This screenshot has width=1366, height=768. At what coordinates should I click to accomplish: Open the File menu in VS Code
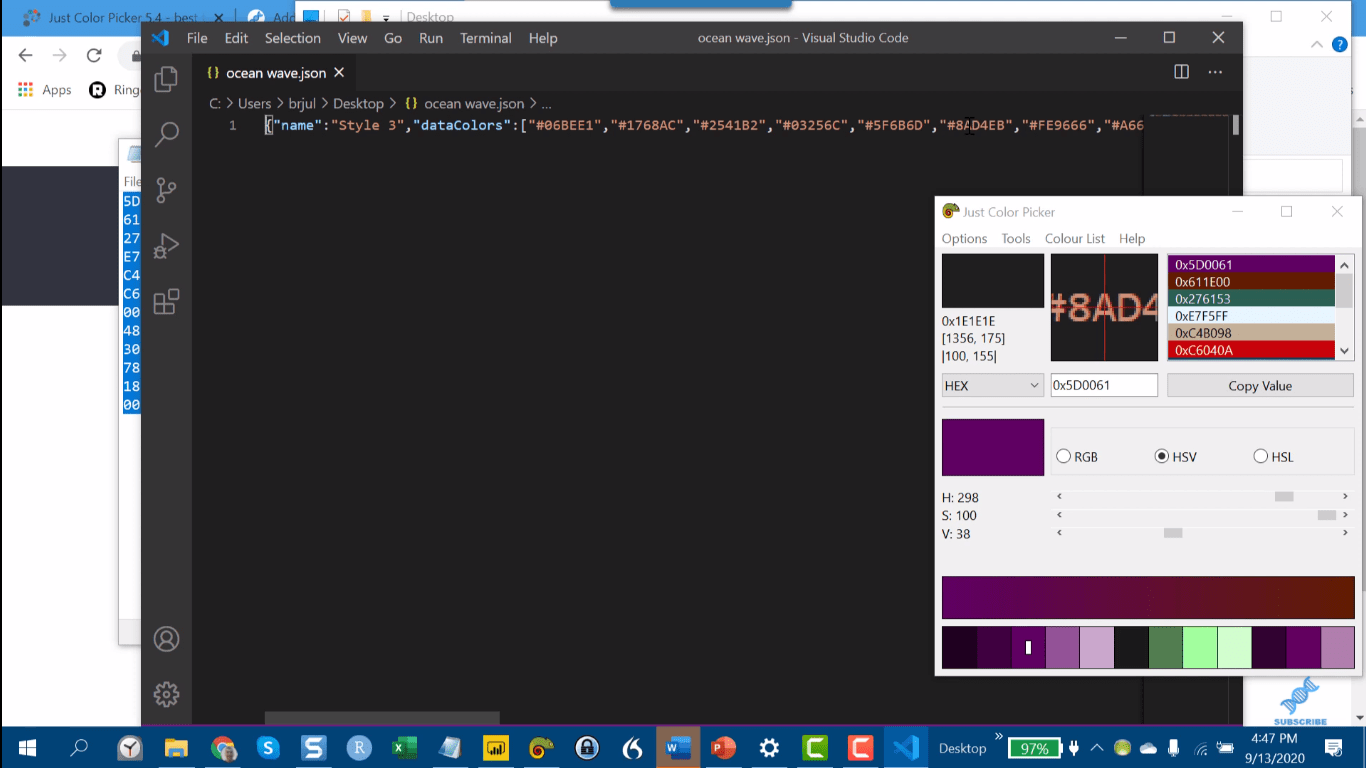197,38
